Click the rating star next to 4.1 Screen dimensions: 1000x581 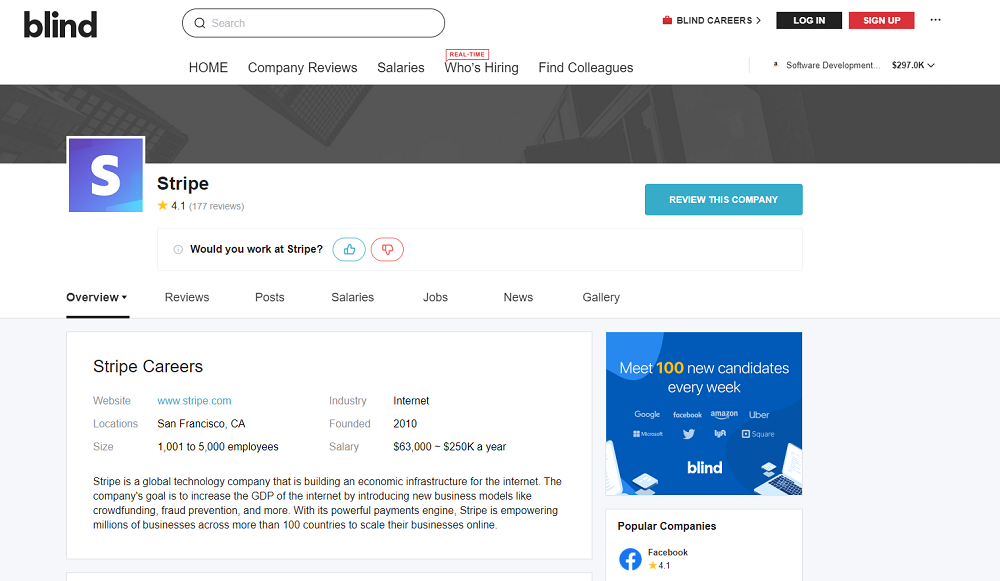click(x=163, y=205)
